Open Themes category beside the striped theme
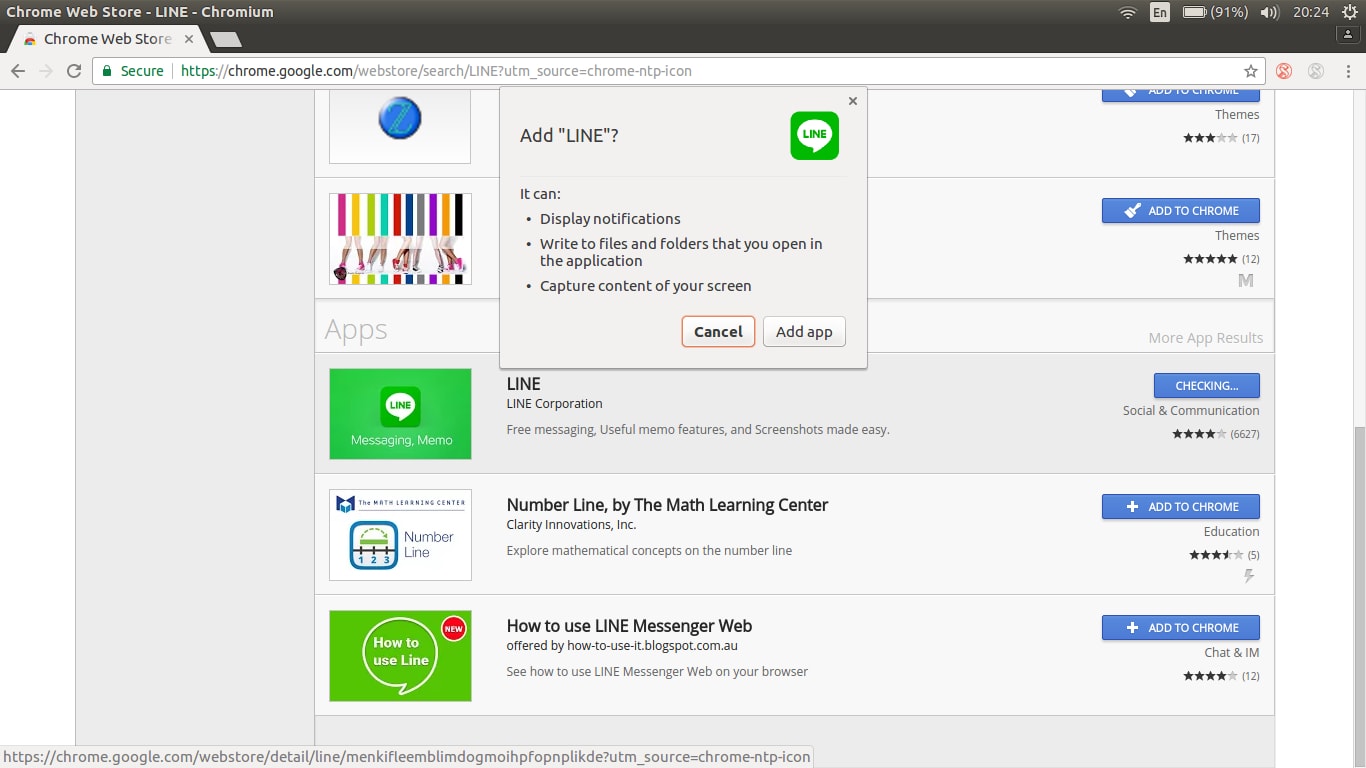 [x=1237, y=236]
